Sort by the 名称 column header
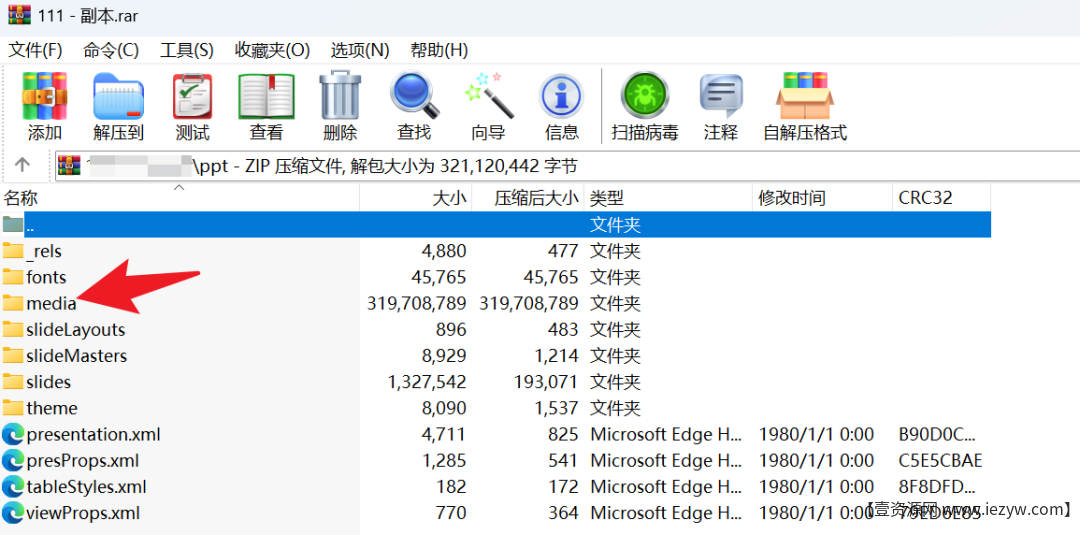 click(x=180, y=198)
